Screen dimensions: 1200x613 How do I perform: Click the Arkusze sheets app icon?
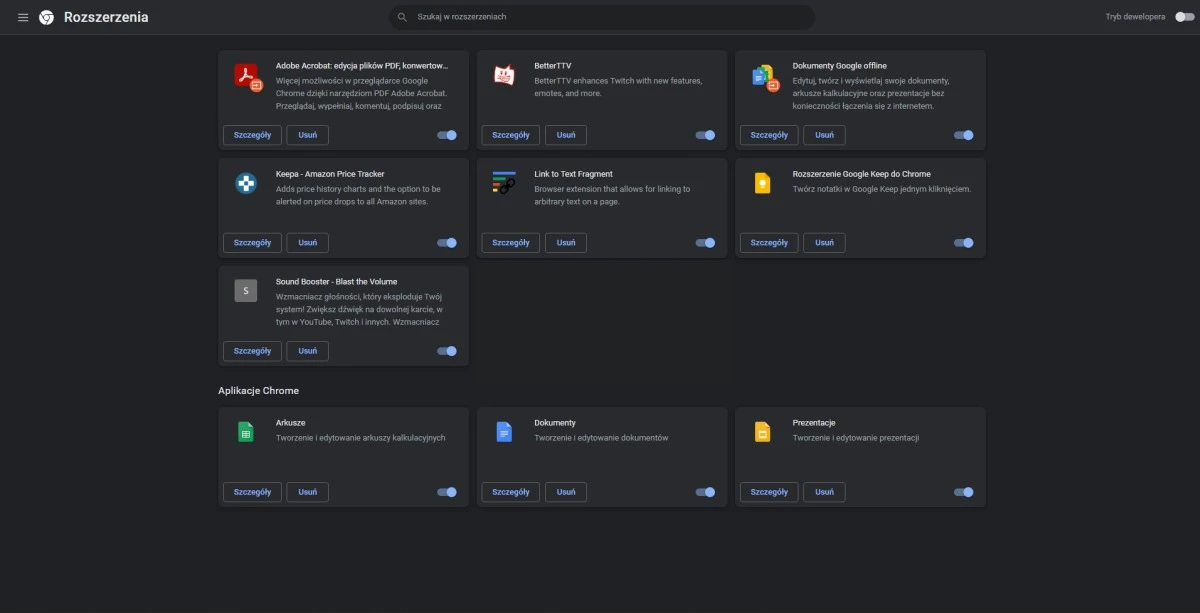coord(246,432)
